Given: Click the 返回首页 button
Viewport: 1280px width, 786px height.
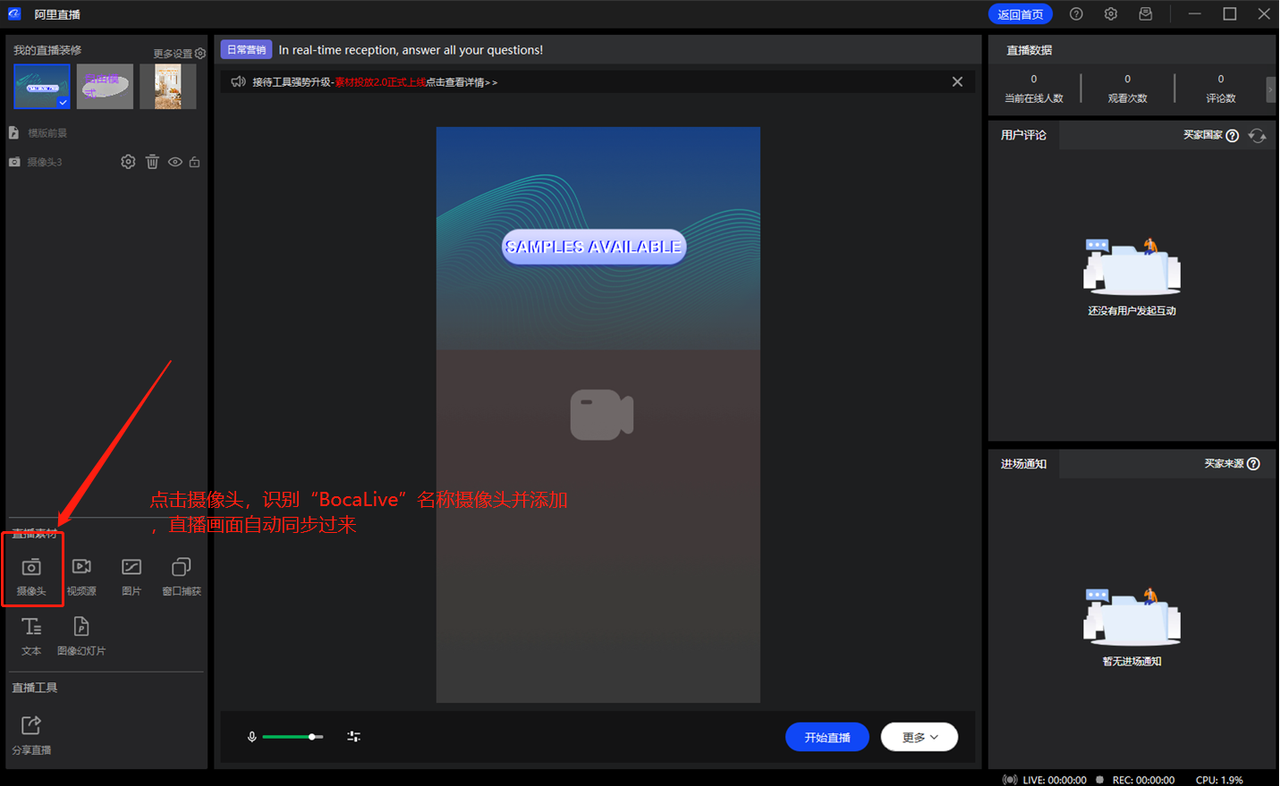Looking at the screenshot, I should coord(1020,14).
